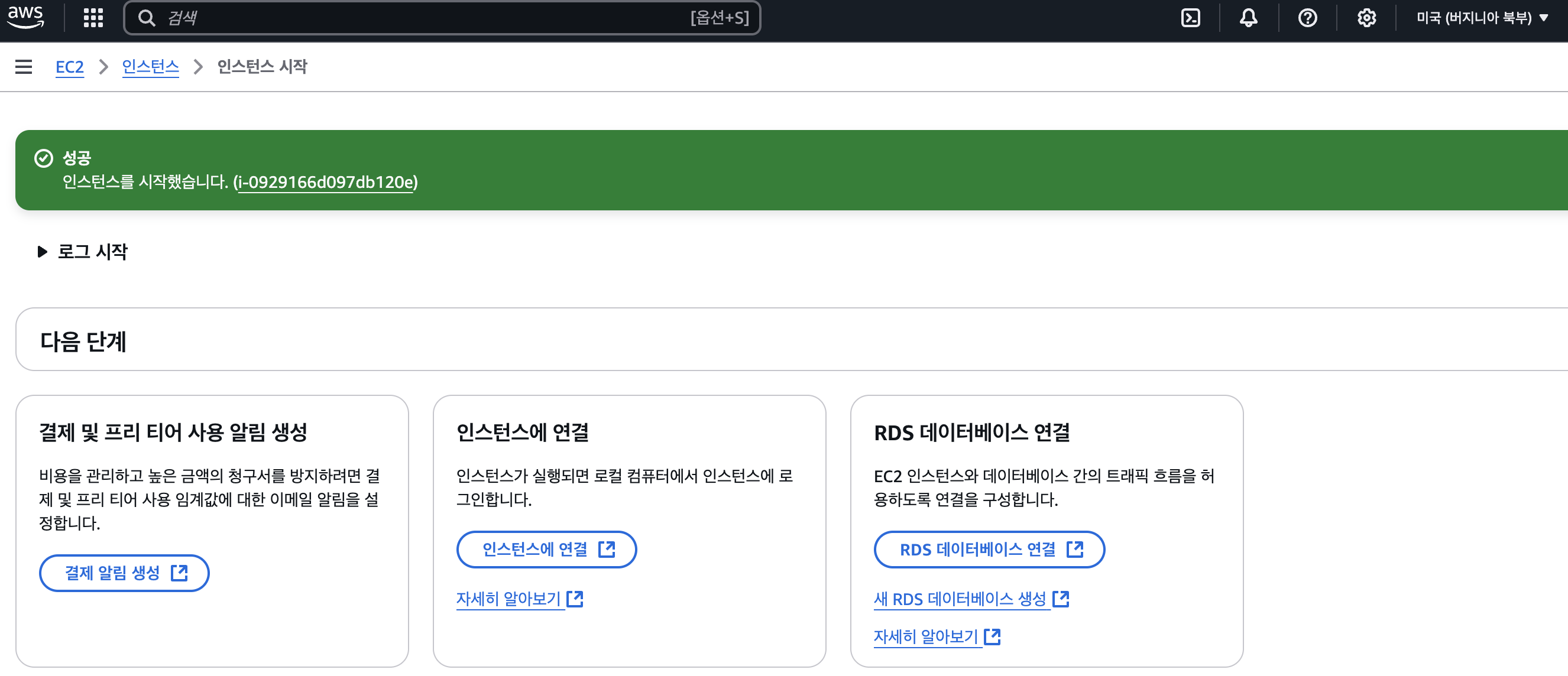Open 자세히 알아보기 under RDS 데이터베이스 연결
This screenshot has height=676, width=1568.
coord(937,636)
